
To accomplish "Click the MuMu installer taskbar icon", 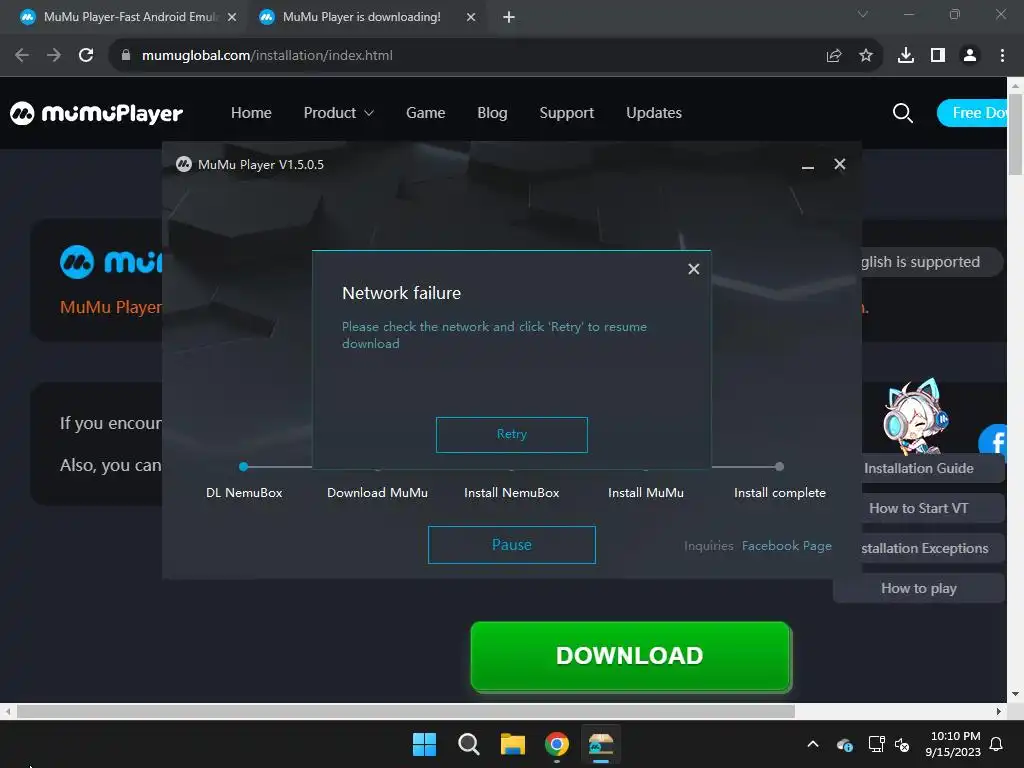I will pos(601,744).
